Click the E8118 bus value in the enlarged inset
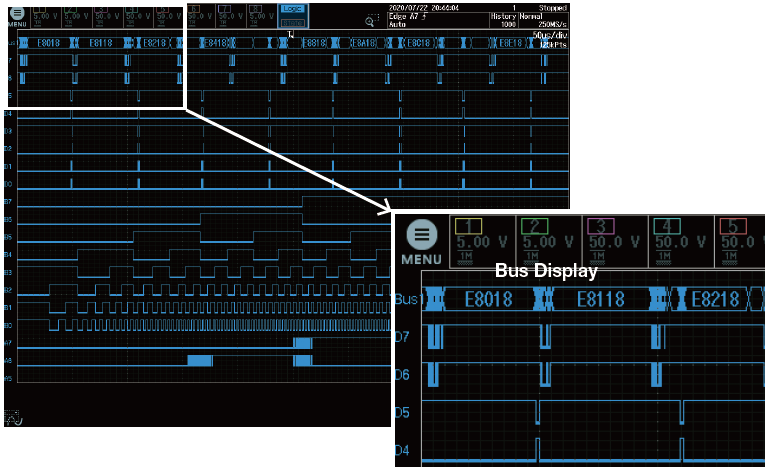 point(594,298)
